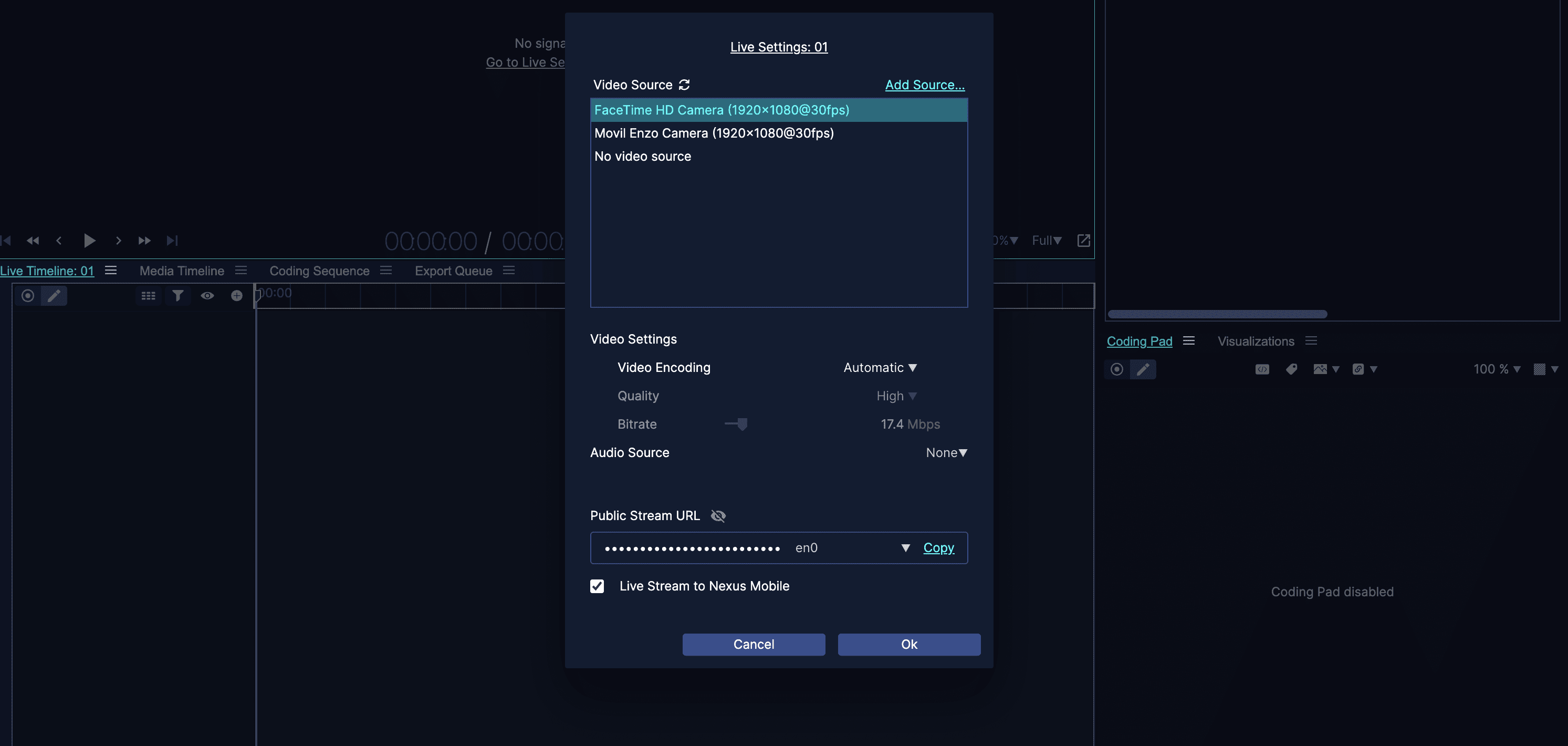
Task: Click the Bitrate slider handle
Action: 742,424
